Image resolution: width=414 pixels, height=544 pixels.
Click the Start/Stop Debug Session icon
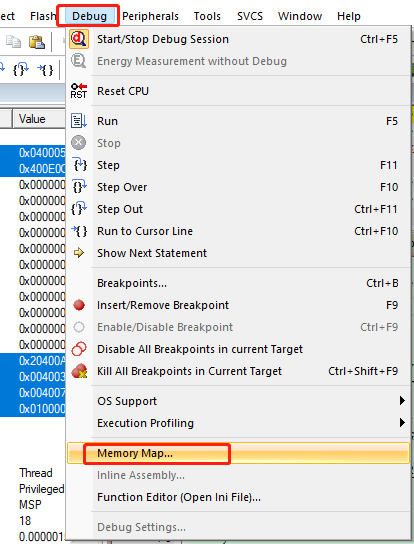79,39
